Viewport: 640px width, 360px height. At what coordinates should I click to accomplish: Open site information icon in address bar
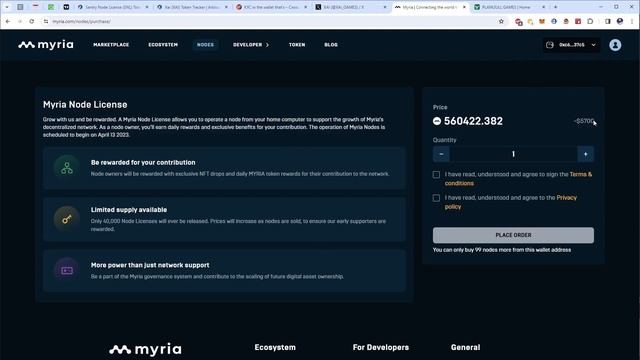point(46,21)
